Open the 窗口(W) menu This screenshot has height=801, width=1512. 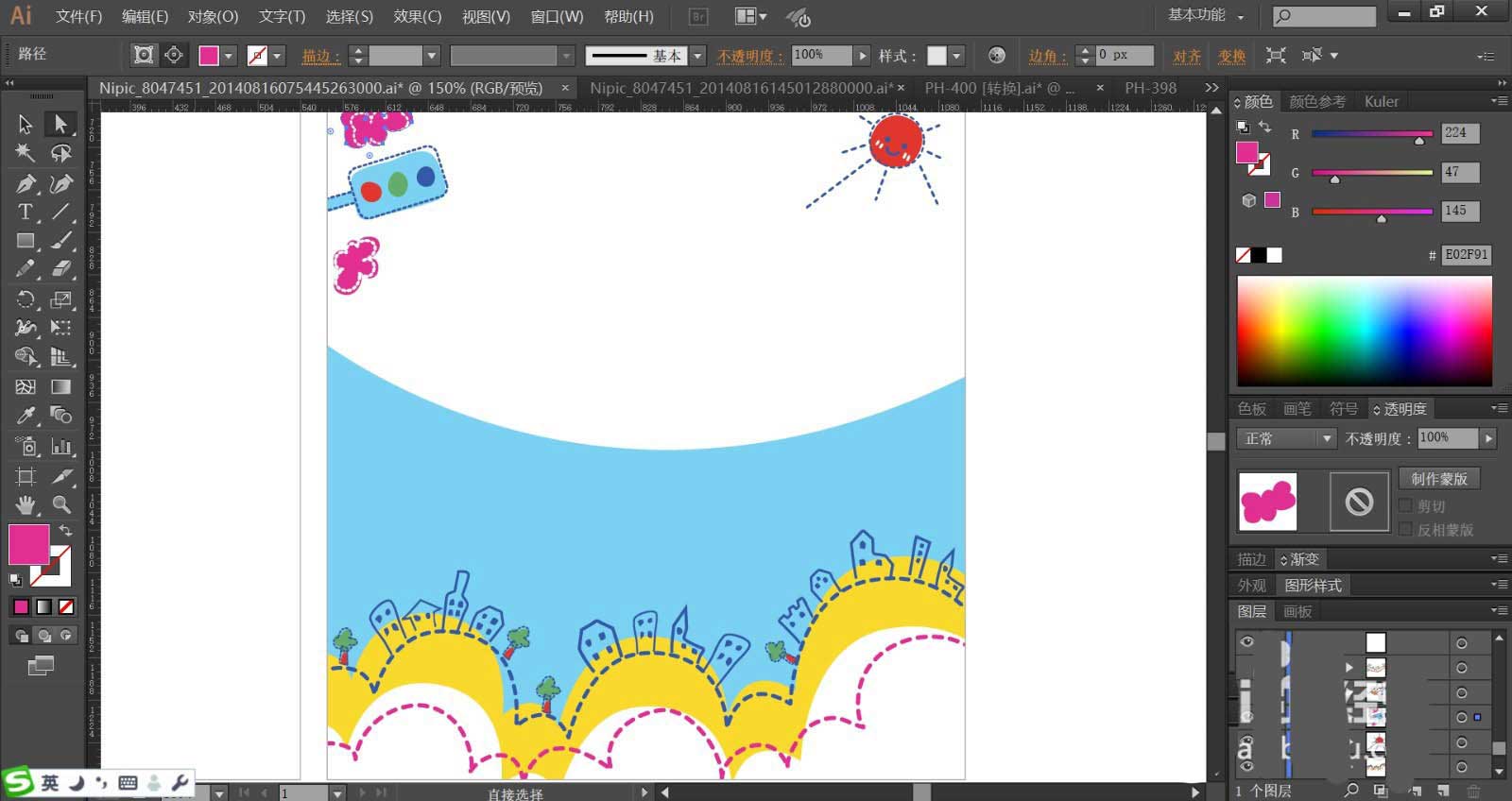click(557, 16)
